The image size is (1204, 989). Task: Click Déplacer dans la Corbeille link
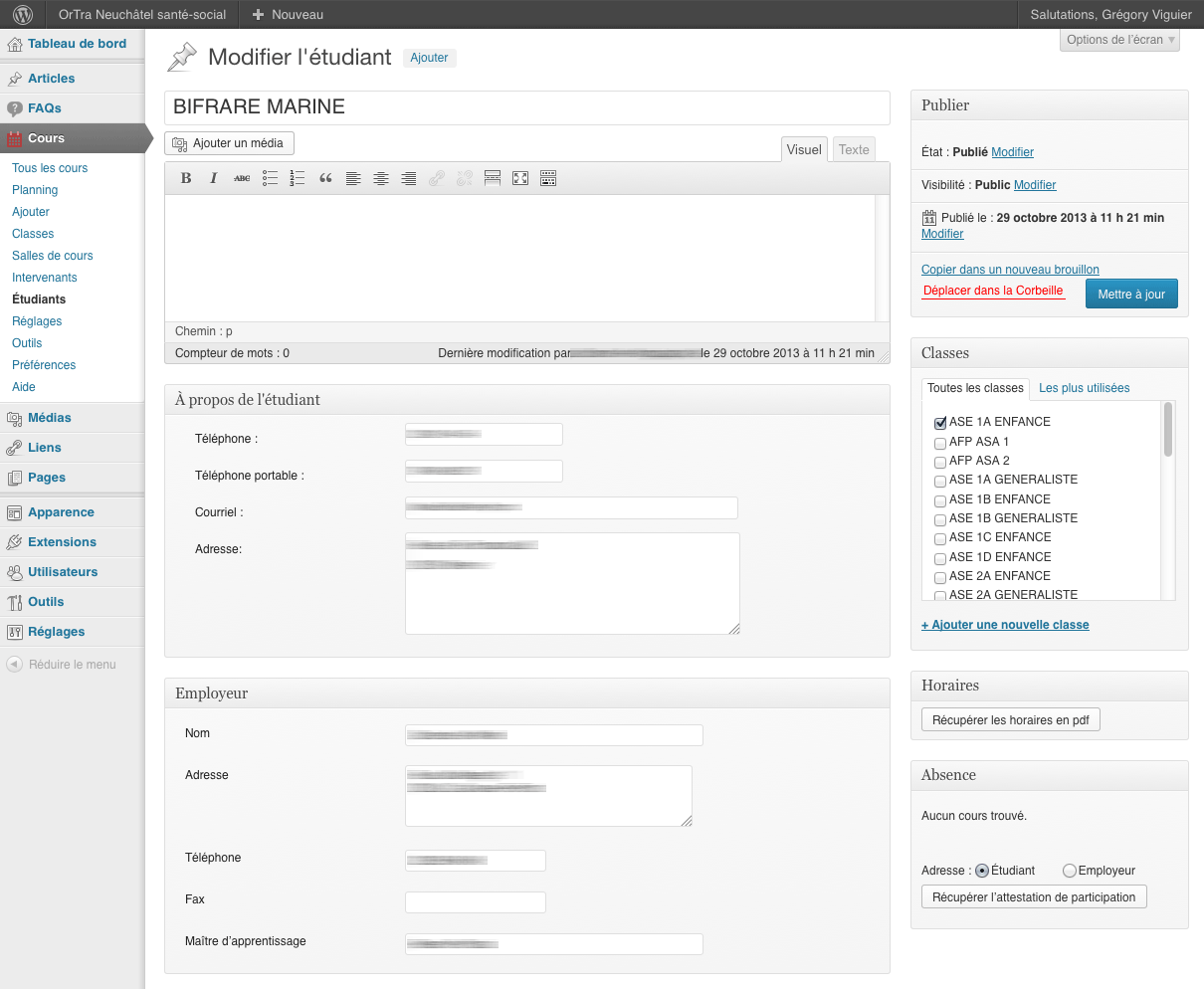993,291
